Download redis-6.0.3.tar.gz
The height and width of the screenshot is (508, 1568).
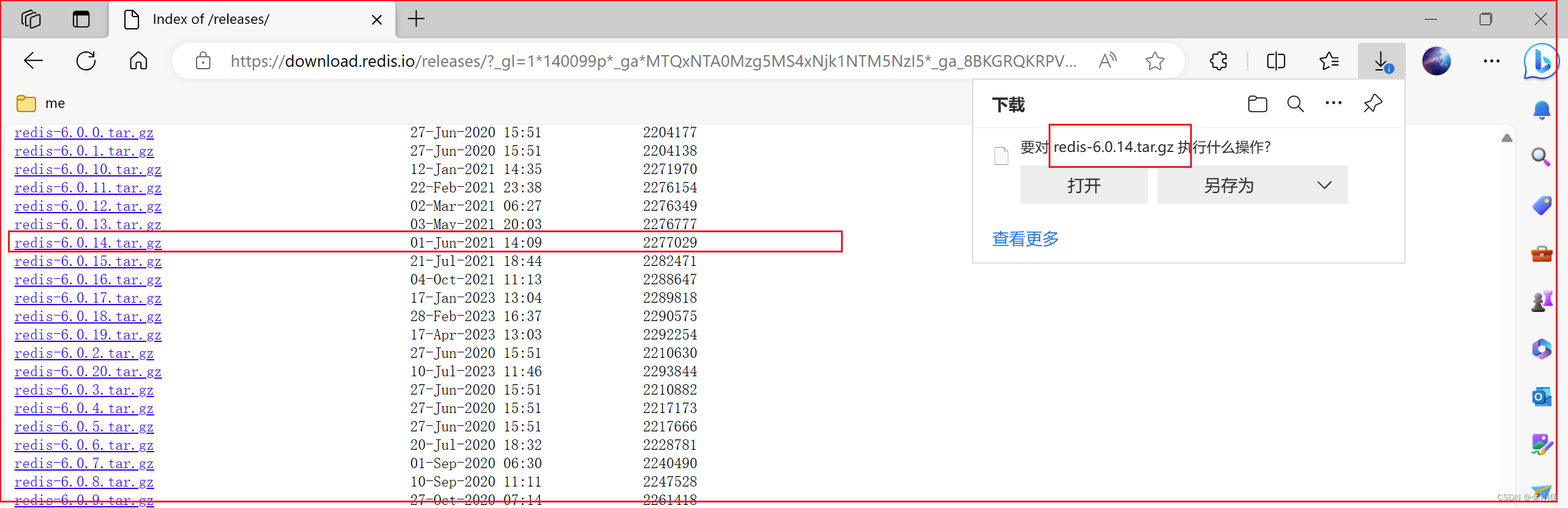point(84,390)
